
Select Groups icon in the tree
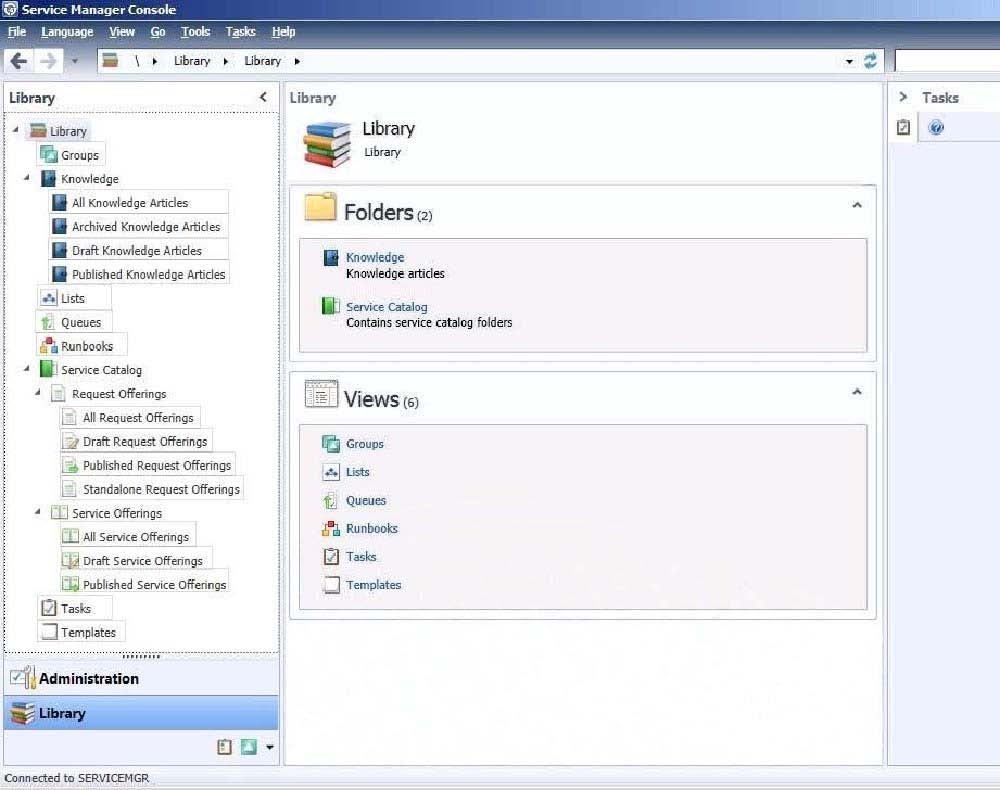[x=48, y=154]
